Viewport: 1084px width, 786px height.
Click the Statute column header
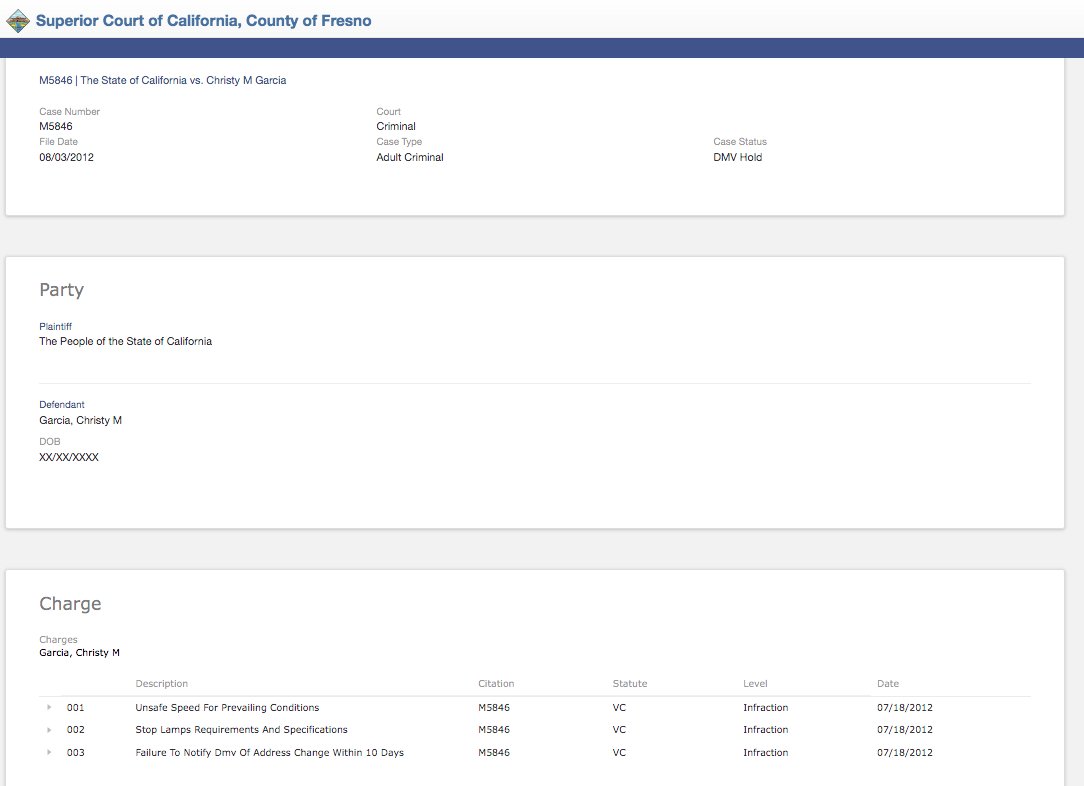[630, 683]
